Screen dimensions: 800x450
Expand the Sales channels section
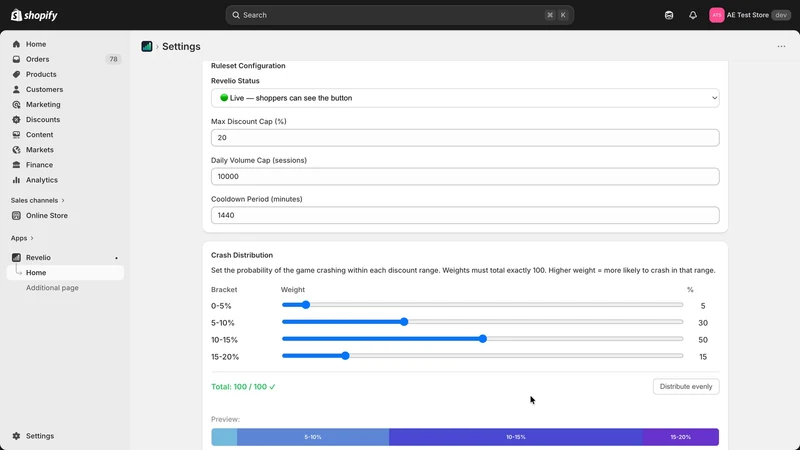[37, 201]
